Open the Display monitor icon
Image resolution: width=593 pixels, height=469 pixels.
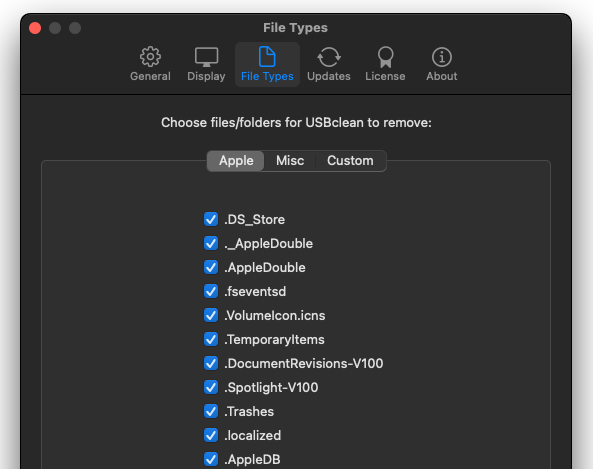click(x=206, y=57)
